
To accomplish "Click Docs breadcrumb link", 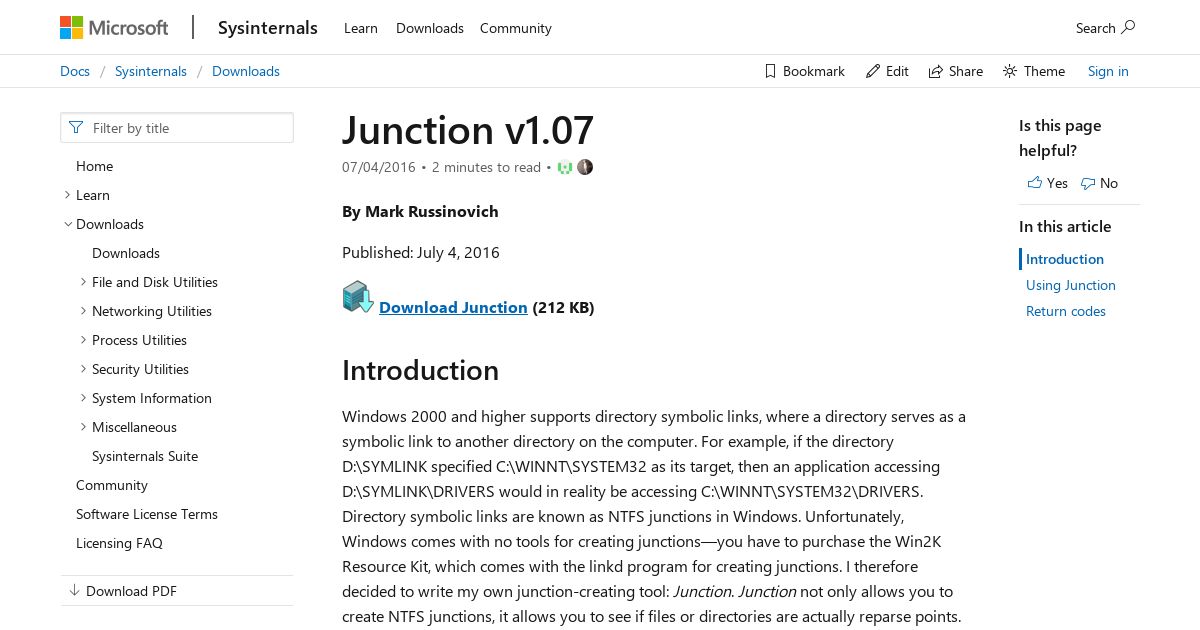I will click(75, 71).
